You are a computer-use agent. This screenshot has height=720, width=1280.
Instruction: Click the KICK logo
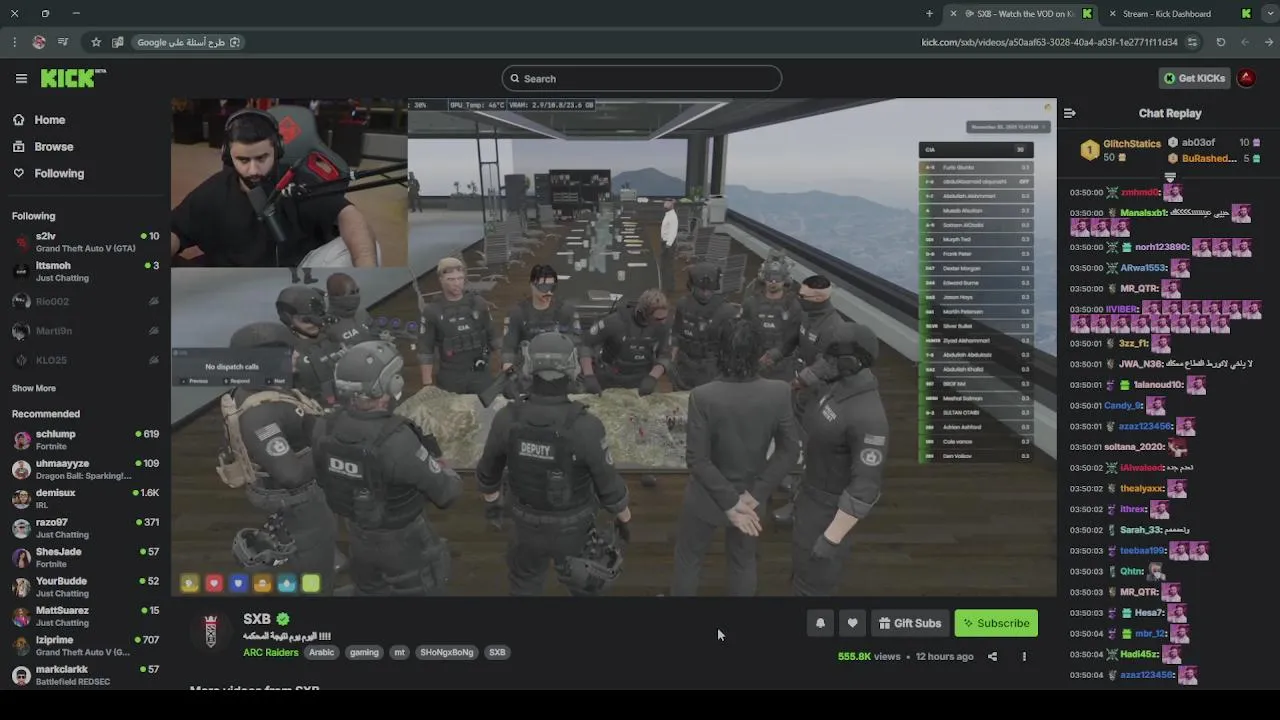tap(72, 78)
